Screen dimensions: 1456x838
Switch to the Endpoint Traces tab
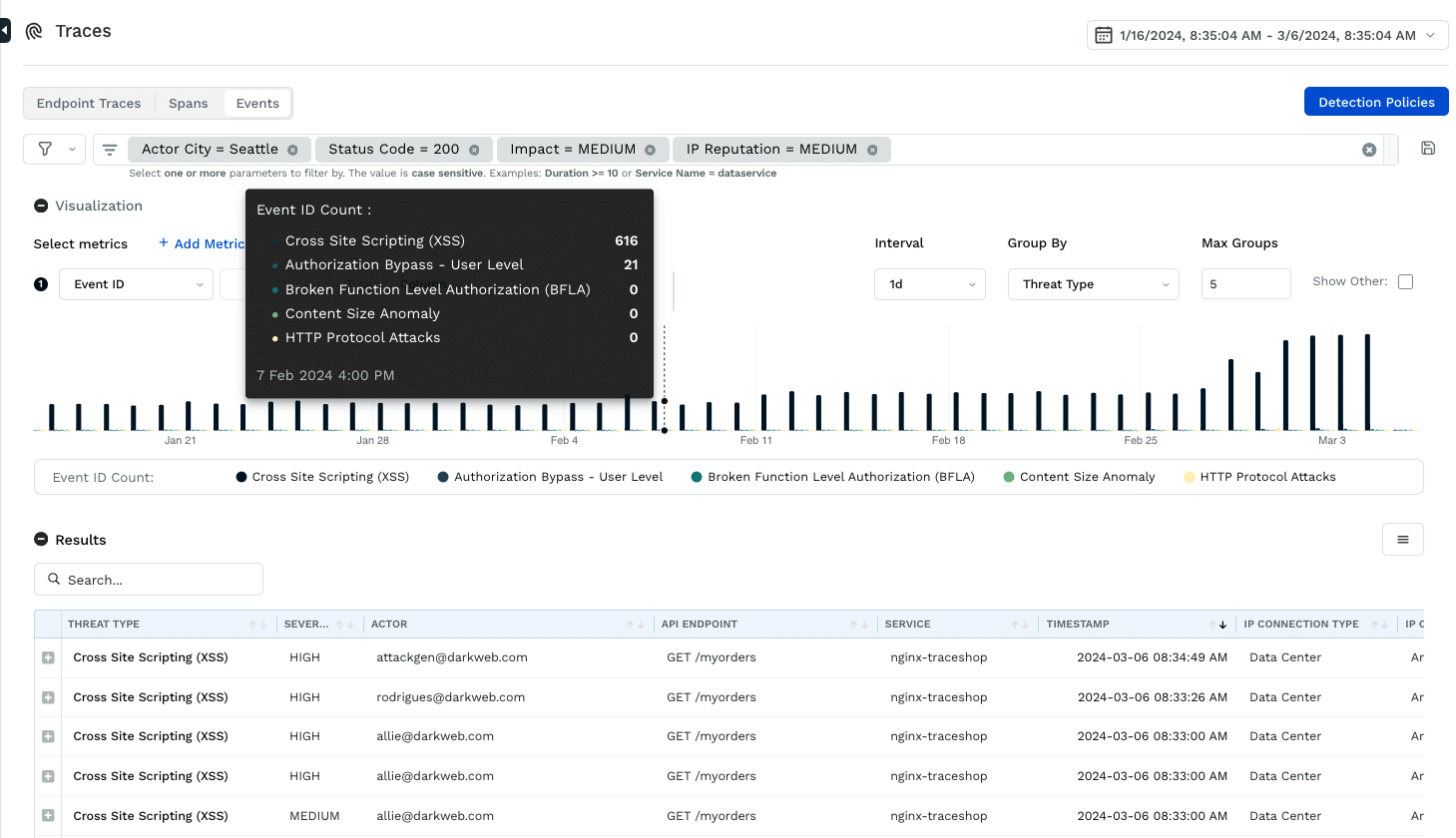[89, 104]
